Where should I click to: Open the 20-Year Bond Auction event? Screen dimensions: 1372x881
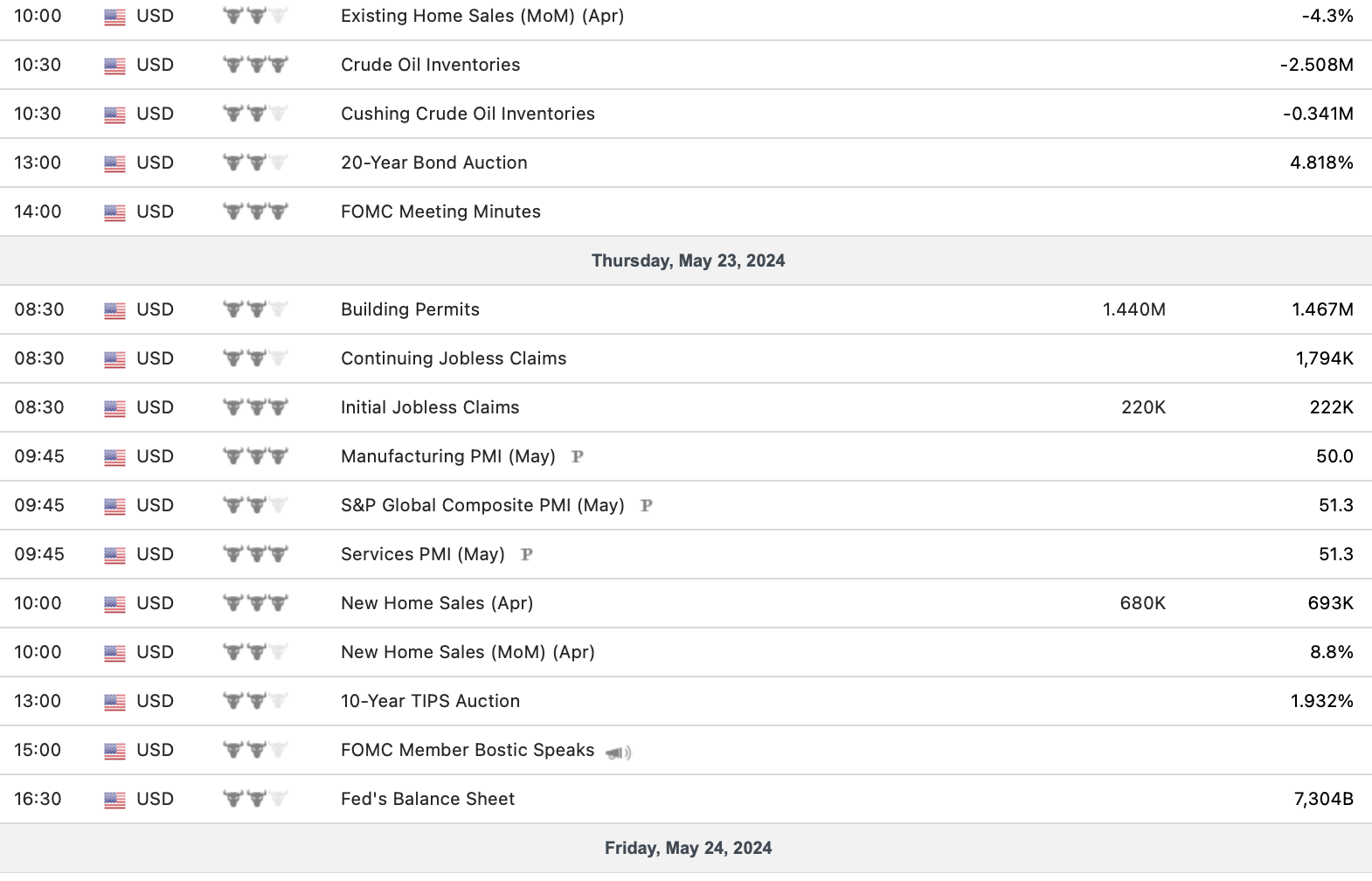(433, 163)
